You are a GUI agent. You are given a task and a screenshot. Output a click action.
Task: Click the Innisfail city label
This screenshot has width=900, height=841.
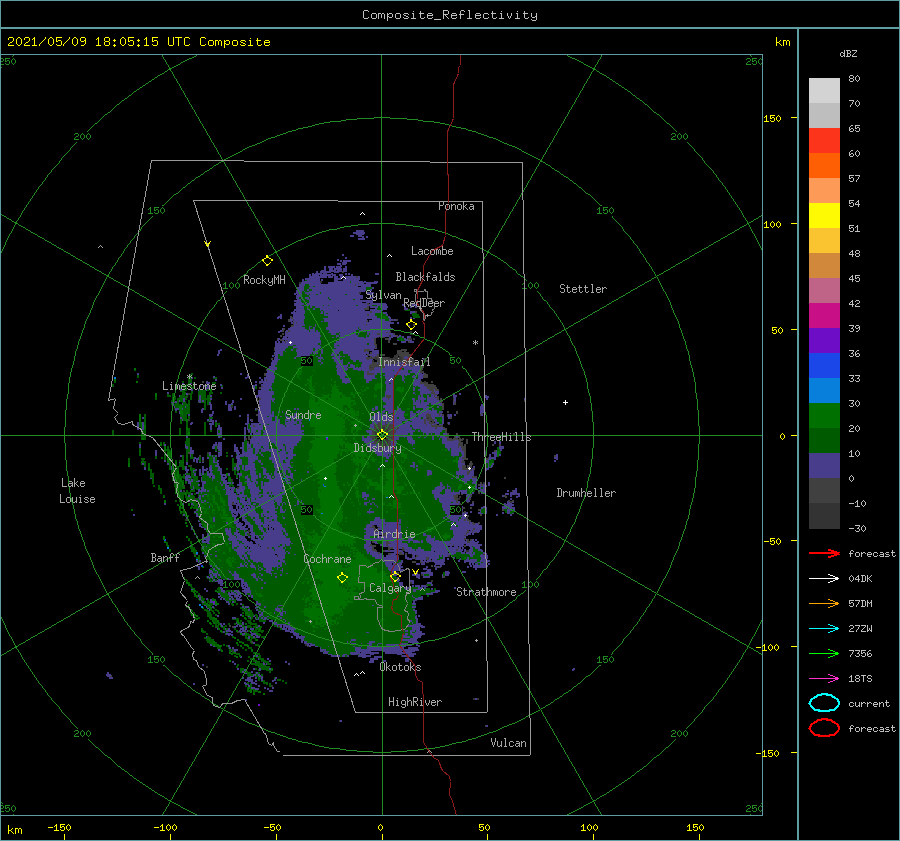pos(404,362)
